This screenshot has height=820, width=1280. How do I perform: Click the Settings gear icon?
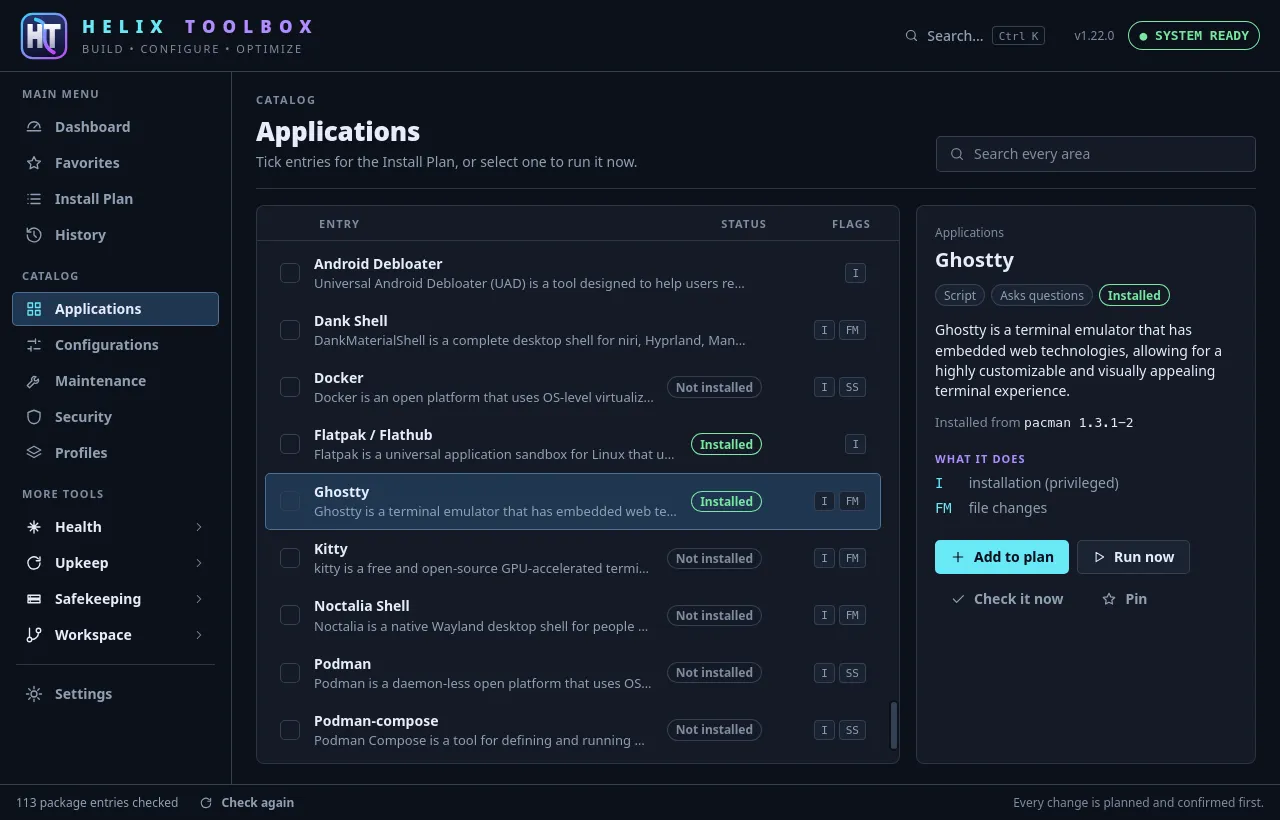34,694
